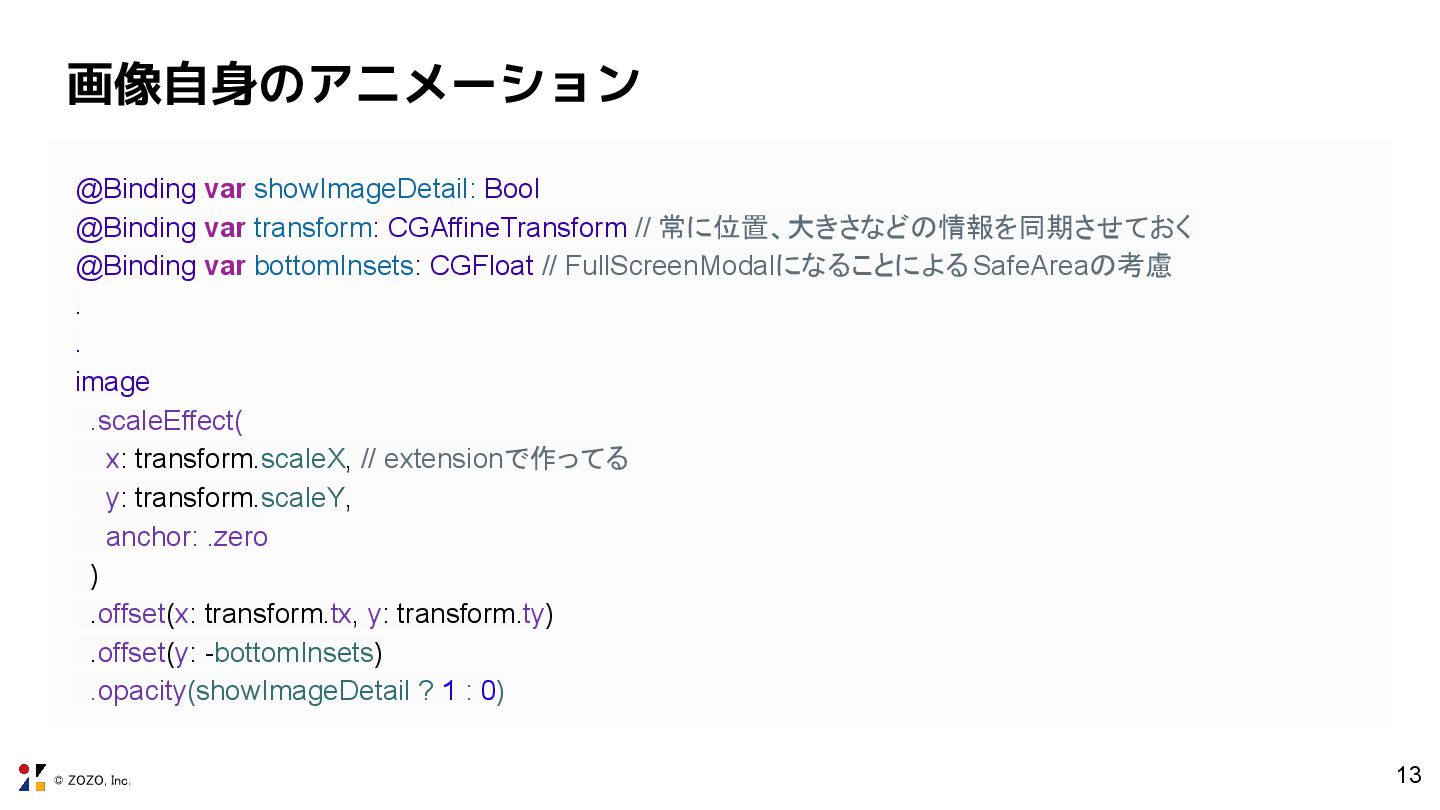Click the .offset(y: -bottomInsets) line
This screenshot has height=810, width=1440.
(x=236, y=653)
